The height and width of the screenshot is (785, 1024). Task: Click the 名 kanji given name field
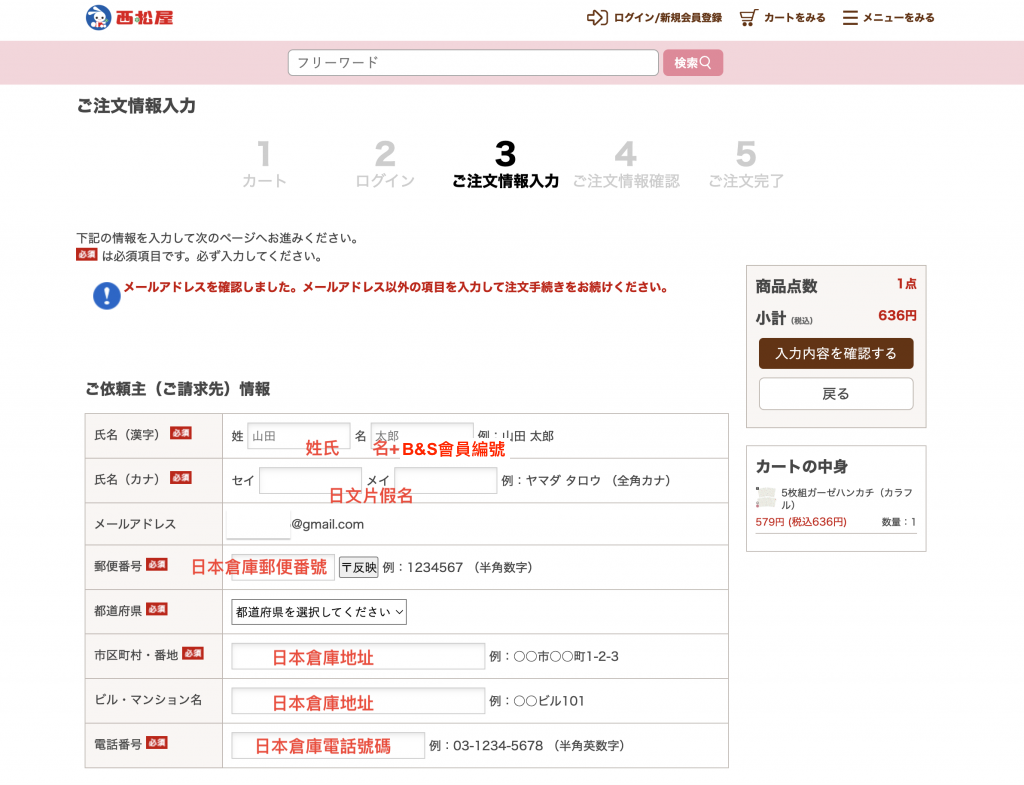(x=421, y=436)
